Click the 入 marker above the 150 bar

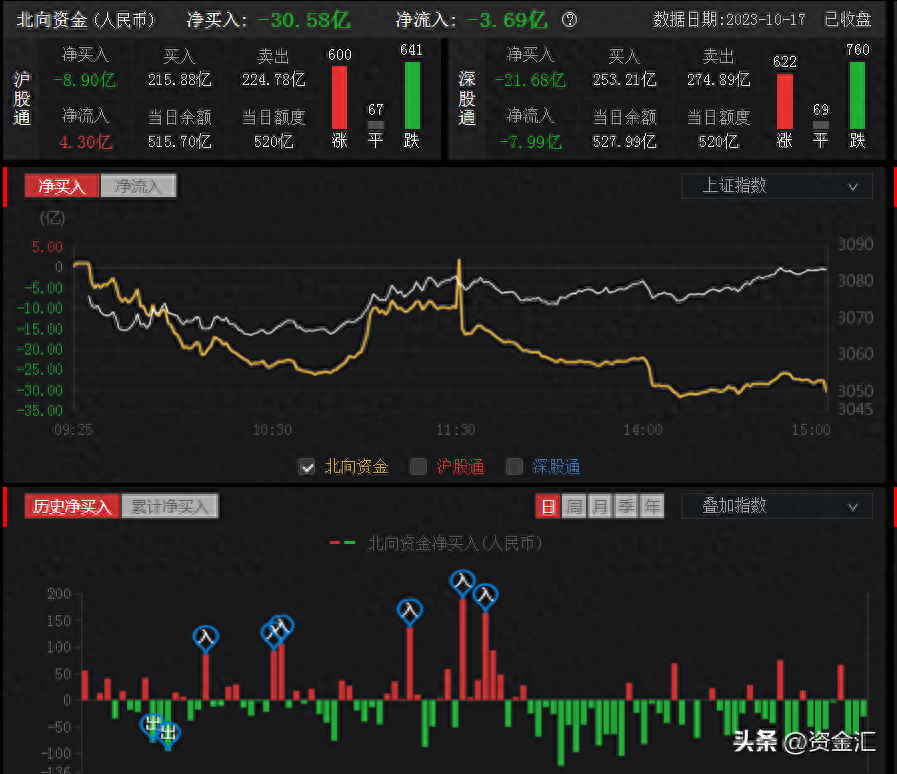[x=410, y=611]
